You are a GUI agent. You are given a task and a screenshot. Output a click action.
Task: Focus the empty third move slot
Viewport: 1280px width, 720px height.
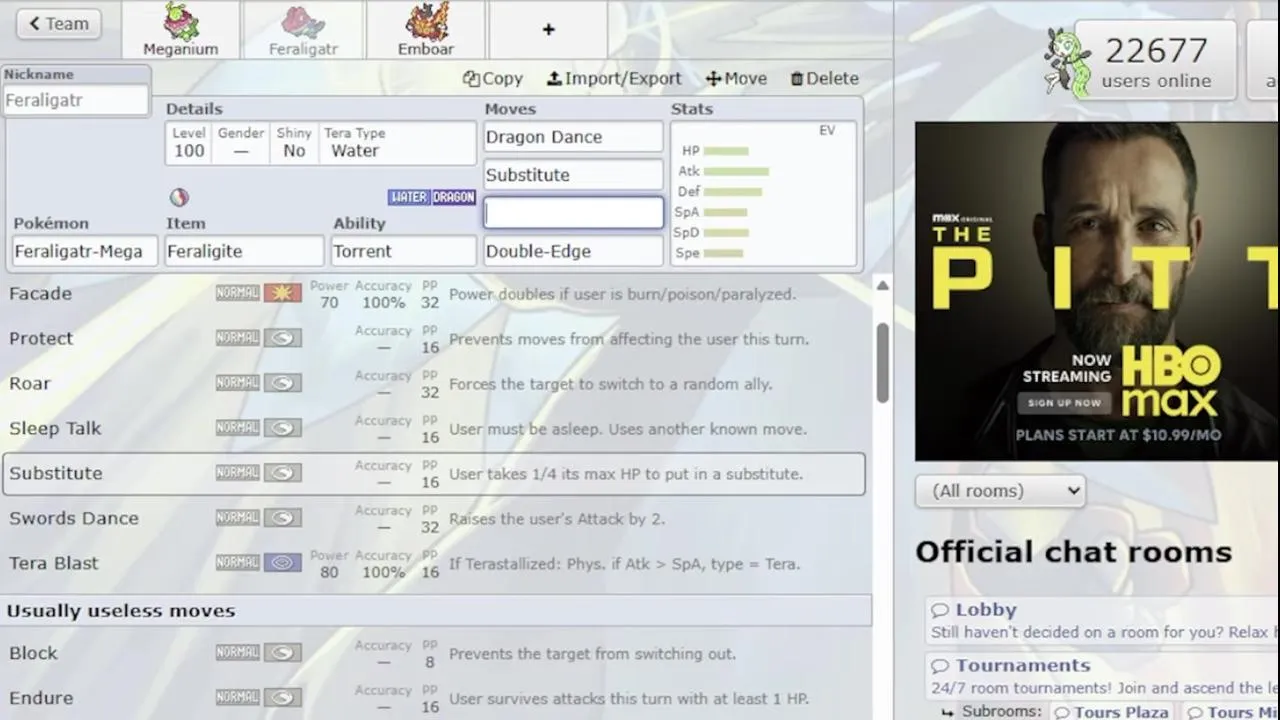point(573,213)
